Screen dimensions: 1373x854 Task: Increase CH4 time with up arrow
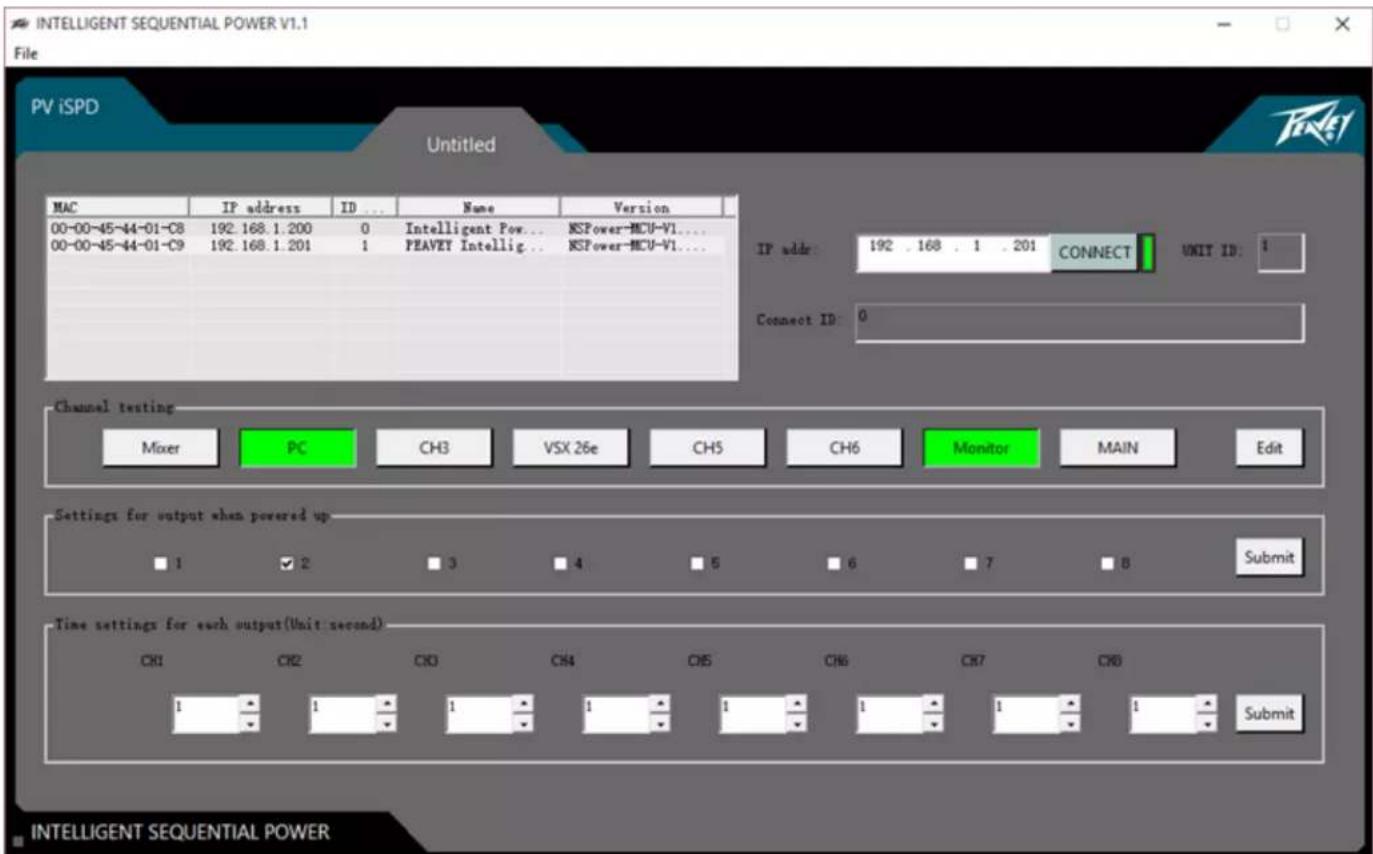tap(661, 705)
